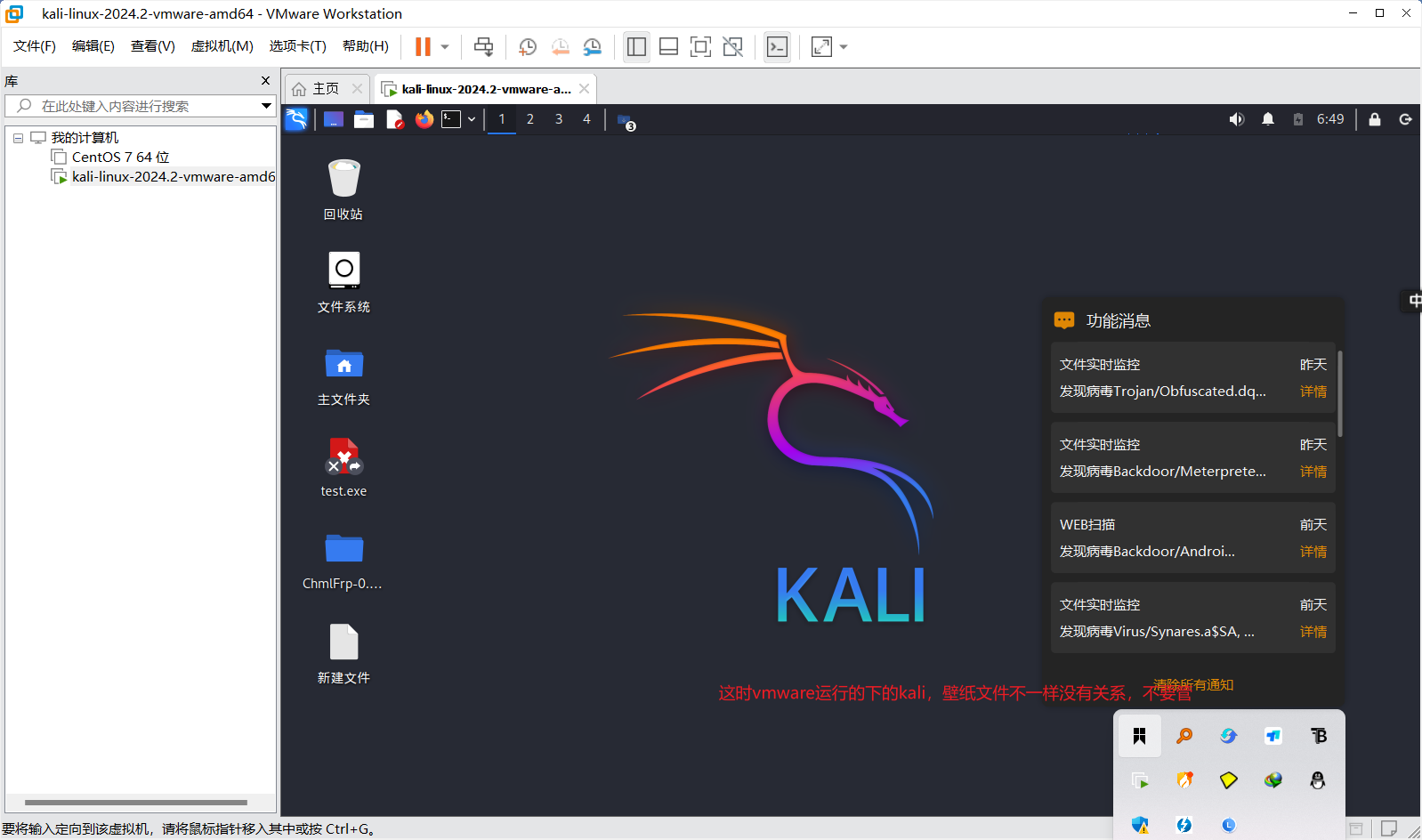Open the Kali applications menu dragon icon
This screenshot has height=840, width=1422.
point(296,119)
